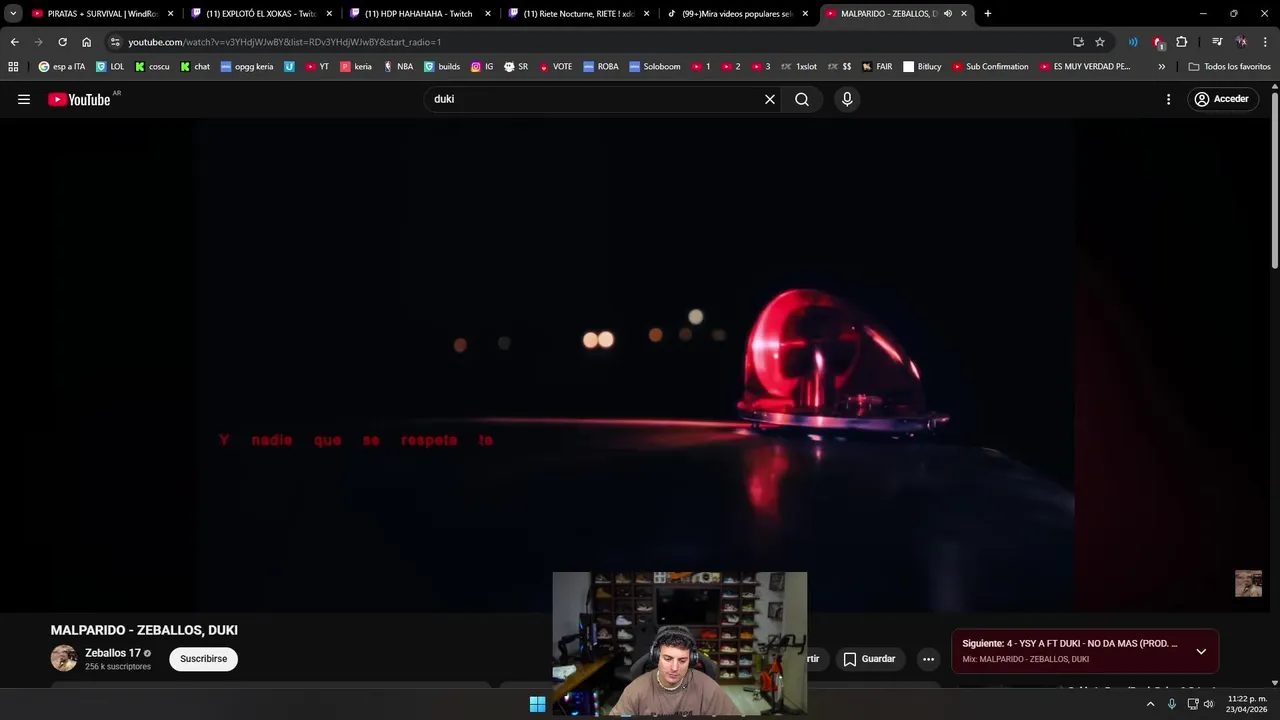Open the '1xslot' bookmark
This screenshot has height=720, width=1280.
pos(798,67)
